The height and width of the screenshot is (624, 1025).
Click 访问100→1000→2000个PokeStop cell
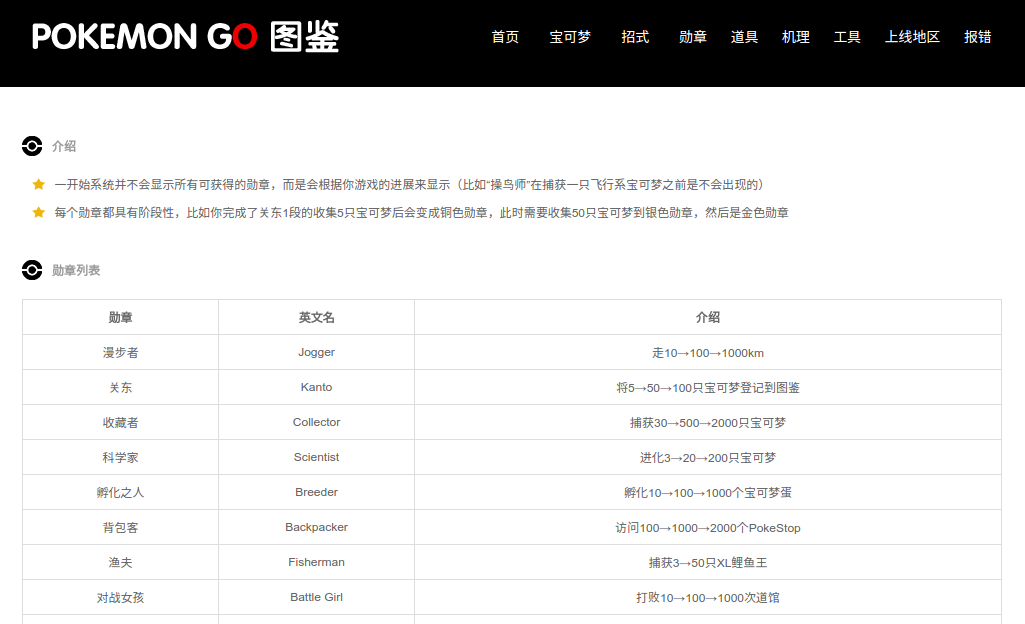pos(708,527)
